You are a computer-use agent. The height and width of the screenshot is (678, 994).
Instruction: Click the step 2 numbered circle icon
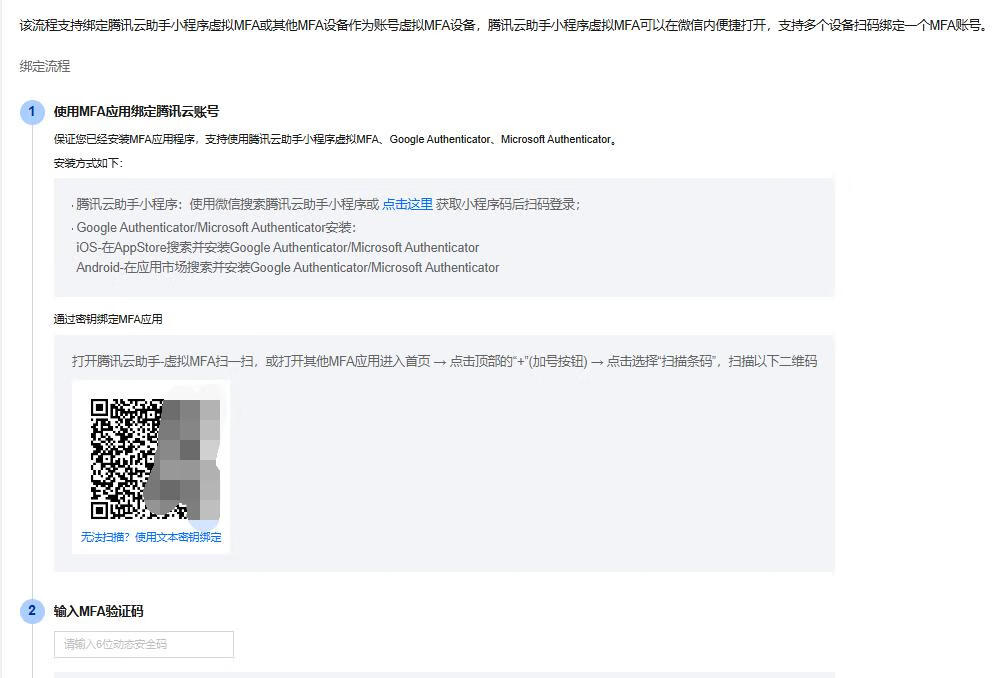click(x=32, y=611)
